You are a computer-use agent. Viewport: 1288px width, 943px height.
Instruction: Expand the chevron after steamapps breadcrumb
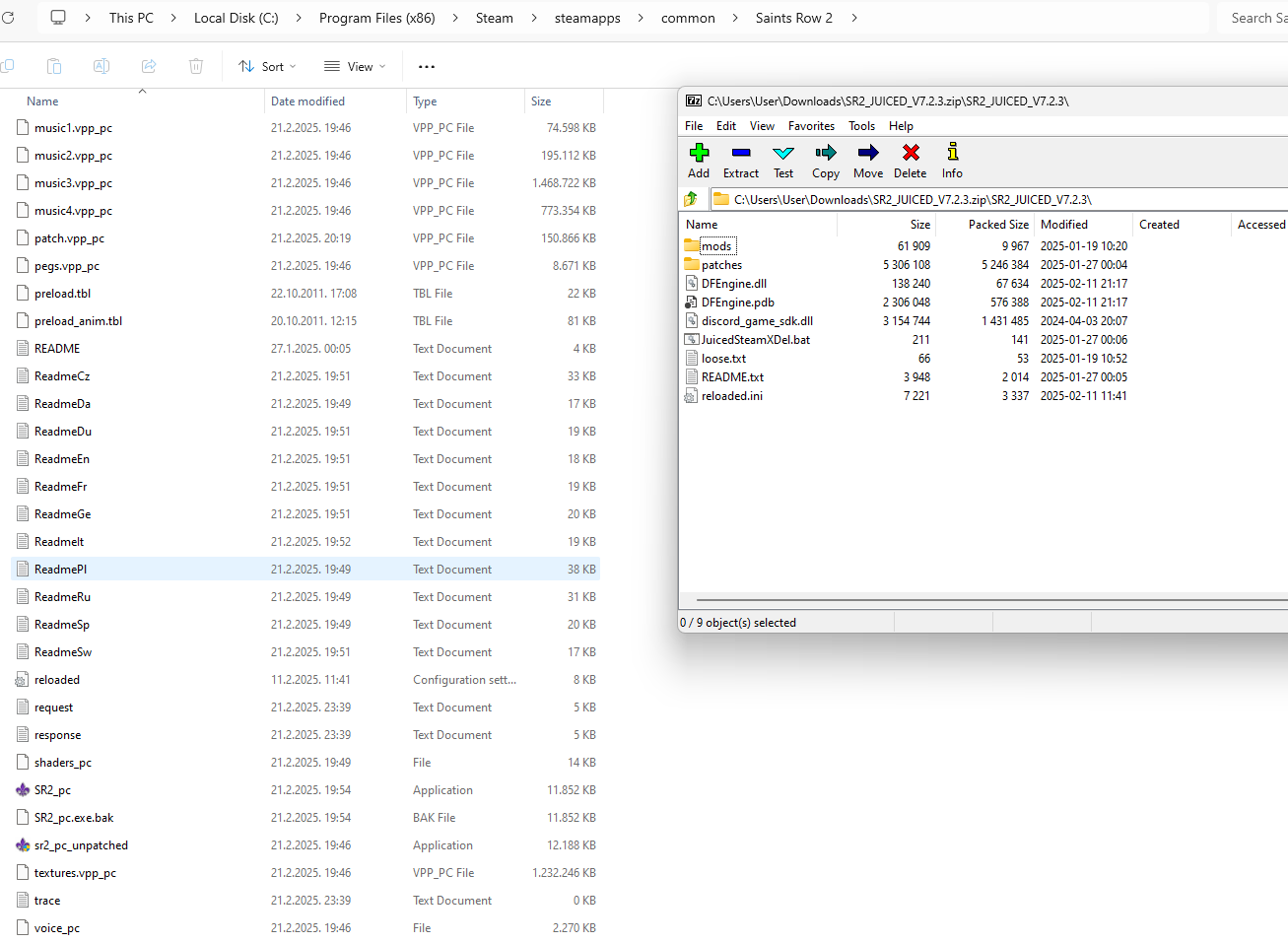[641, 18]
